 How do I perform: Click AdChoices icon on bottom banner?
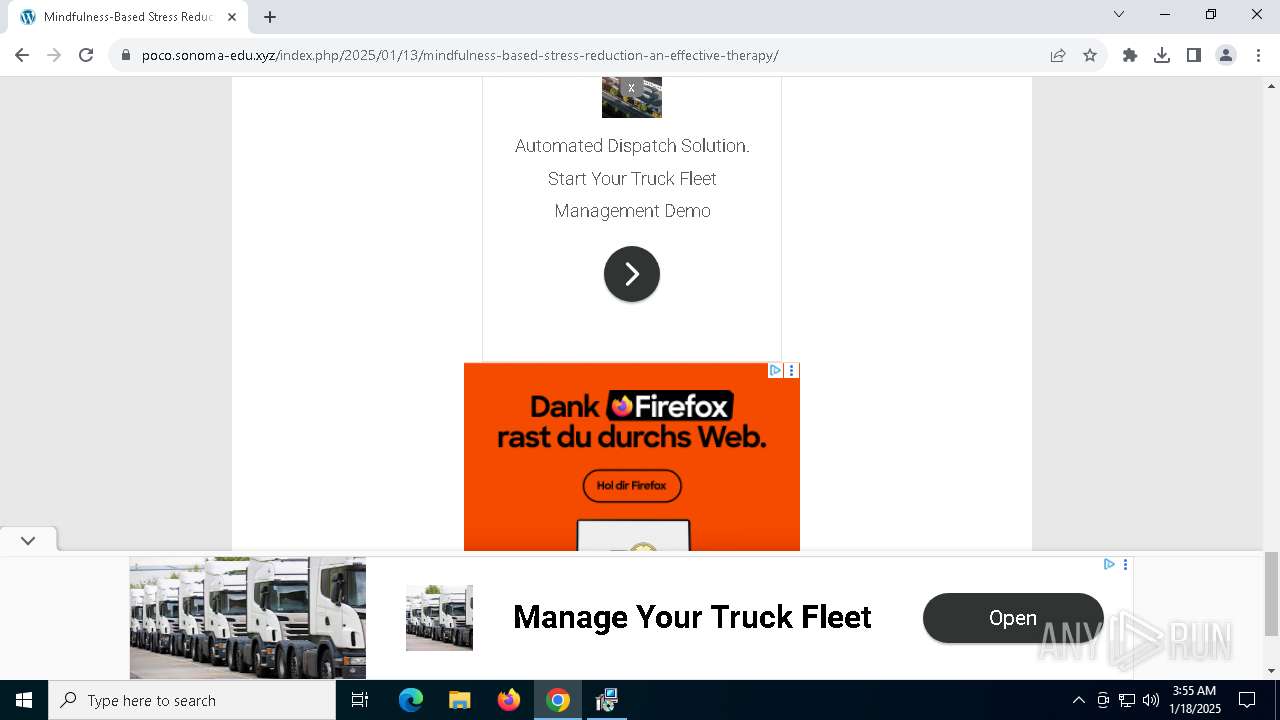click(1109, 564)
